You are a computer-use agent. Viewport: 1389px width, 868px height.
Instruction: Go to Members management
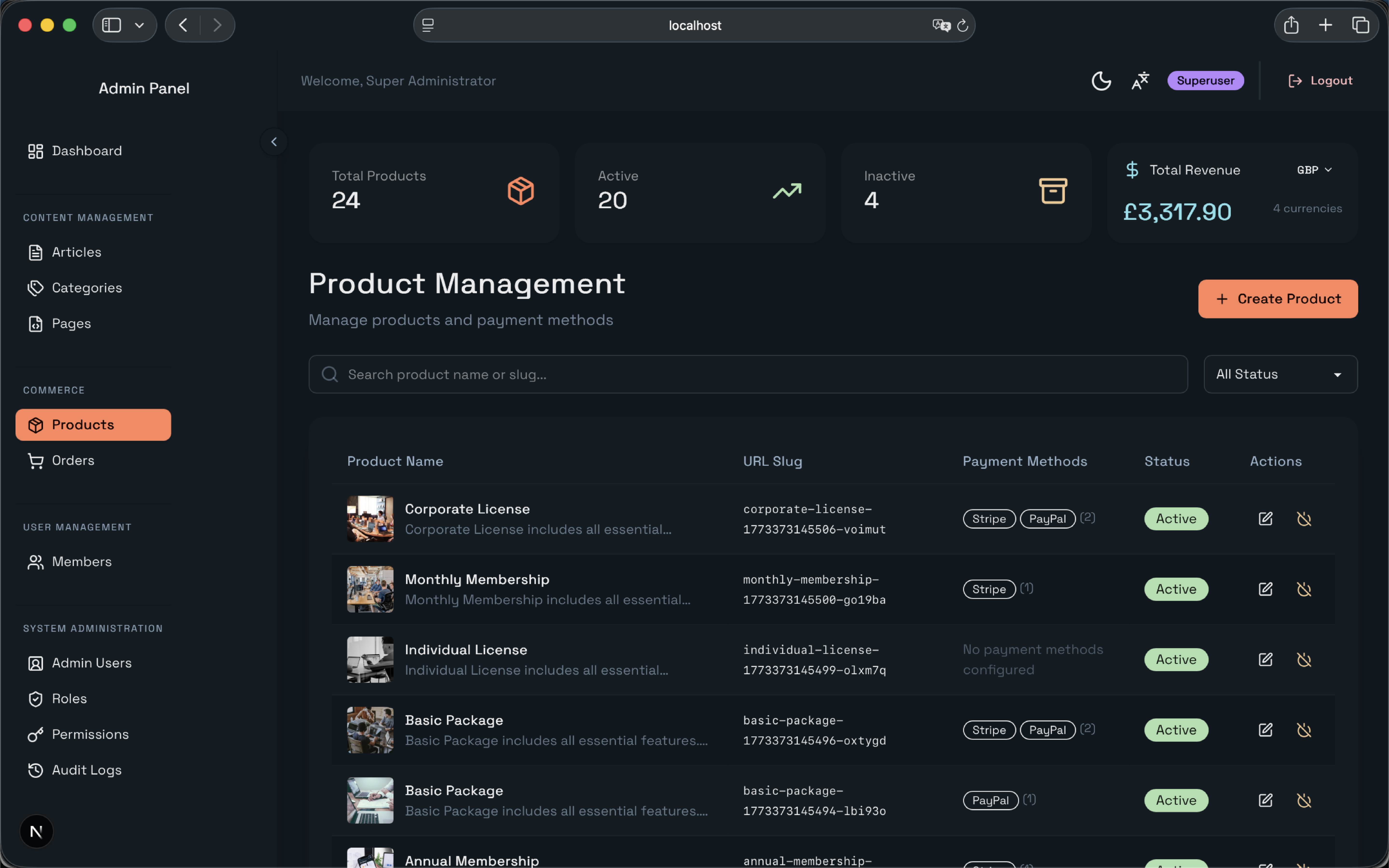click(93, 562)
